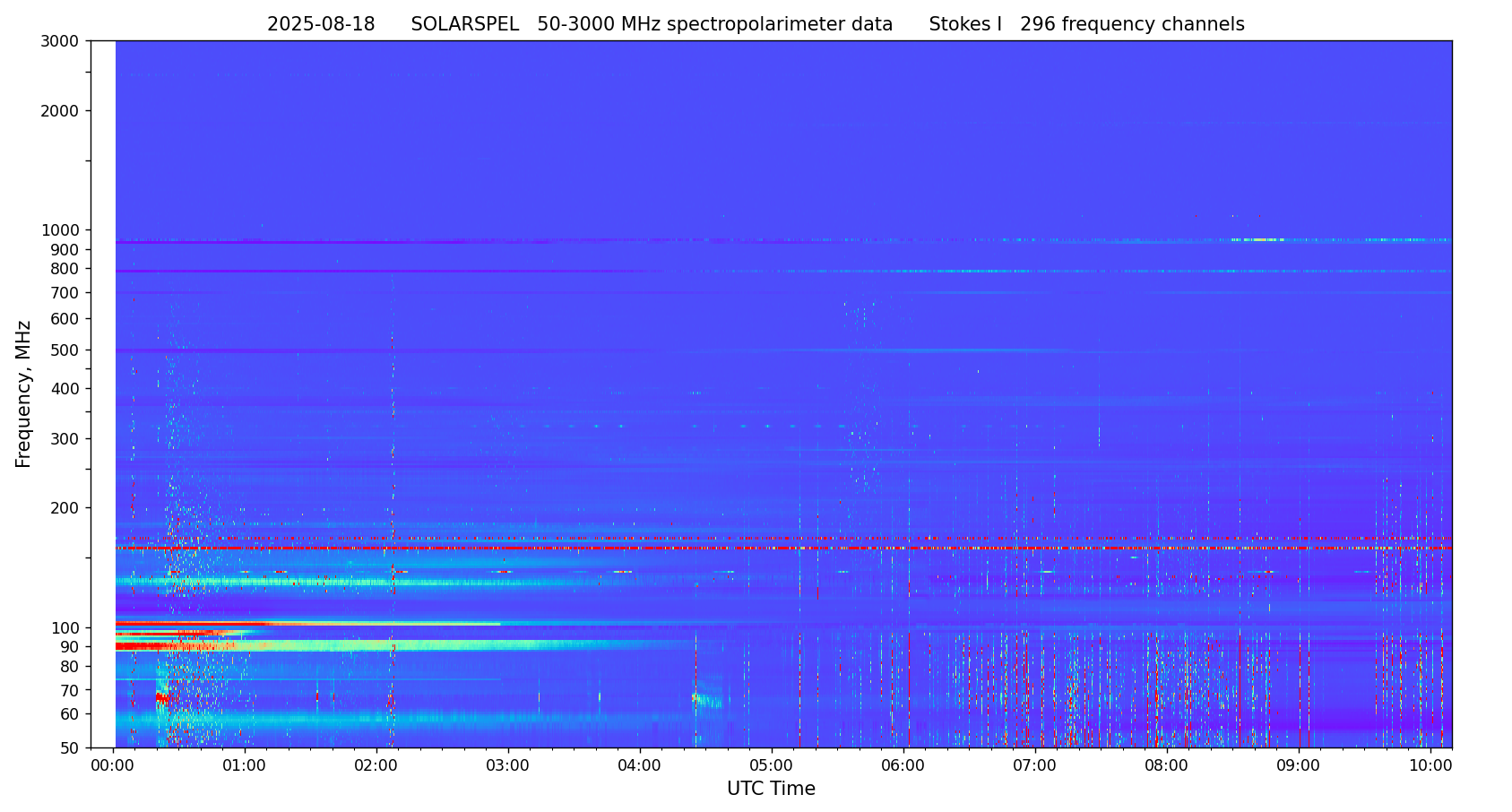
Task: Click the 200 MHz frequency tick label
Action: point(65,508)
